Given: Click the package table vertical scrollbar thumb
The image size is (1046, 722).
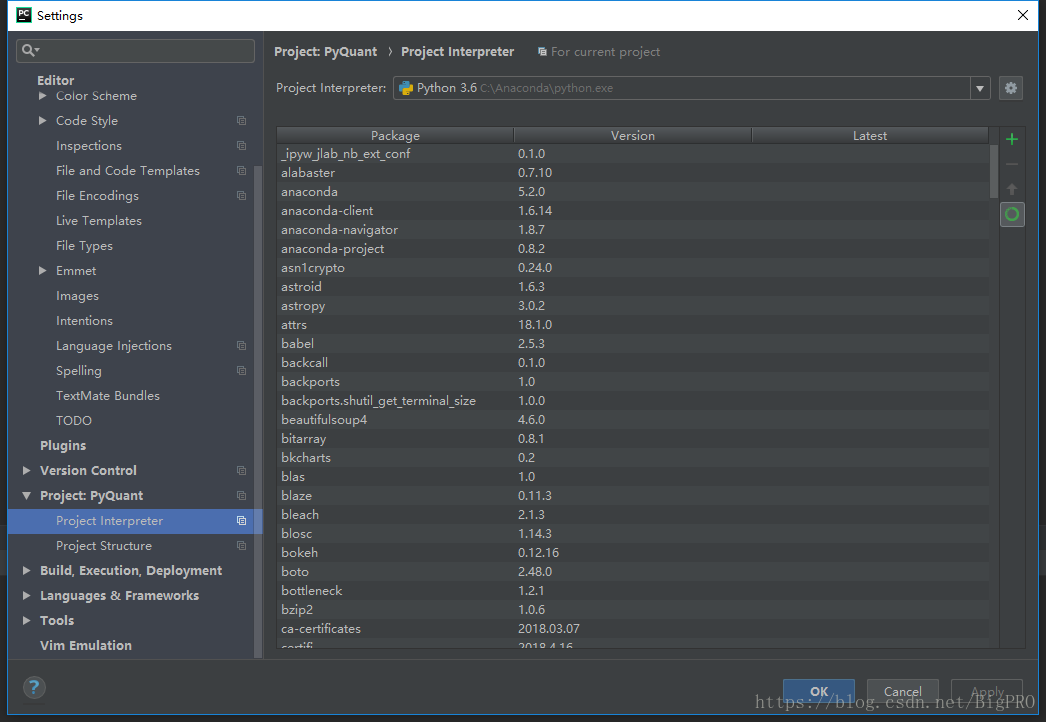Looking at the screenshot, I should (x=993, y=171).
